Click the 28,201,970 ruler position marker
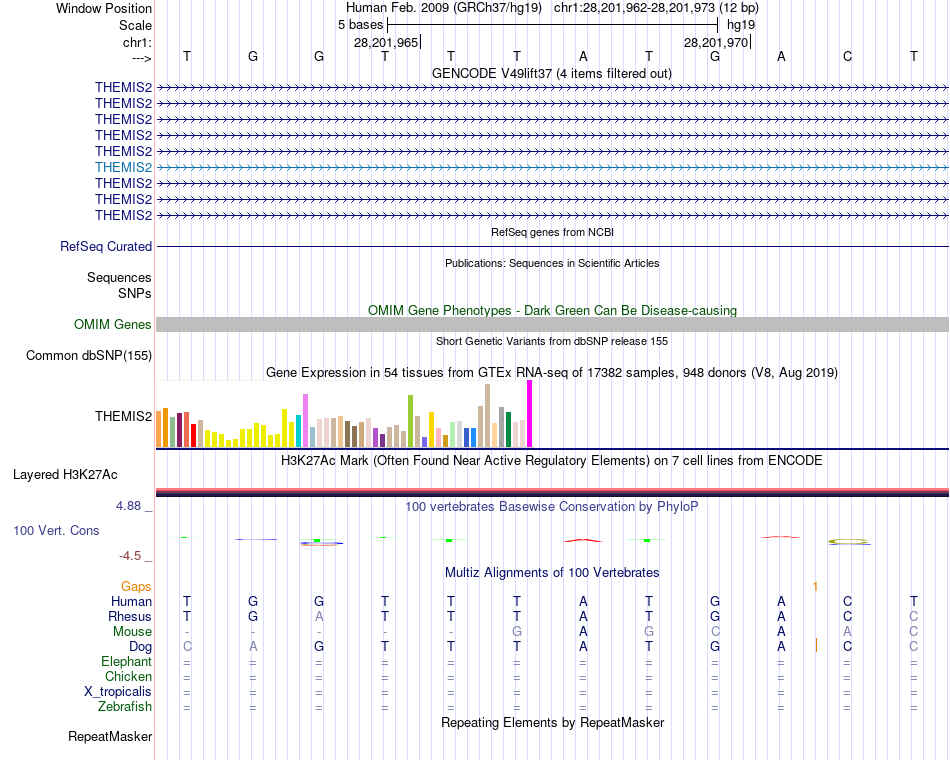 716,42
